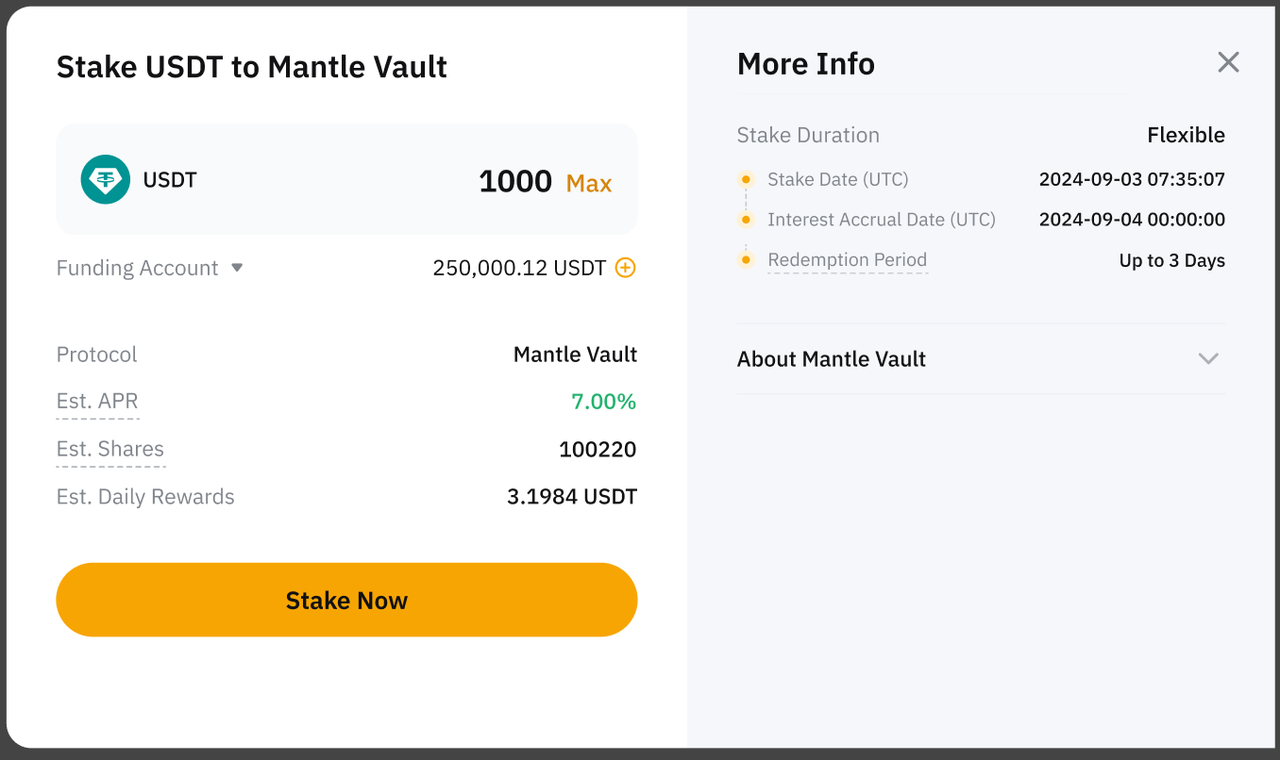Open the Est. APR tooltip
The height and width of the screenshot is (760, 1280).
tap(97, 401)
